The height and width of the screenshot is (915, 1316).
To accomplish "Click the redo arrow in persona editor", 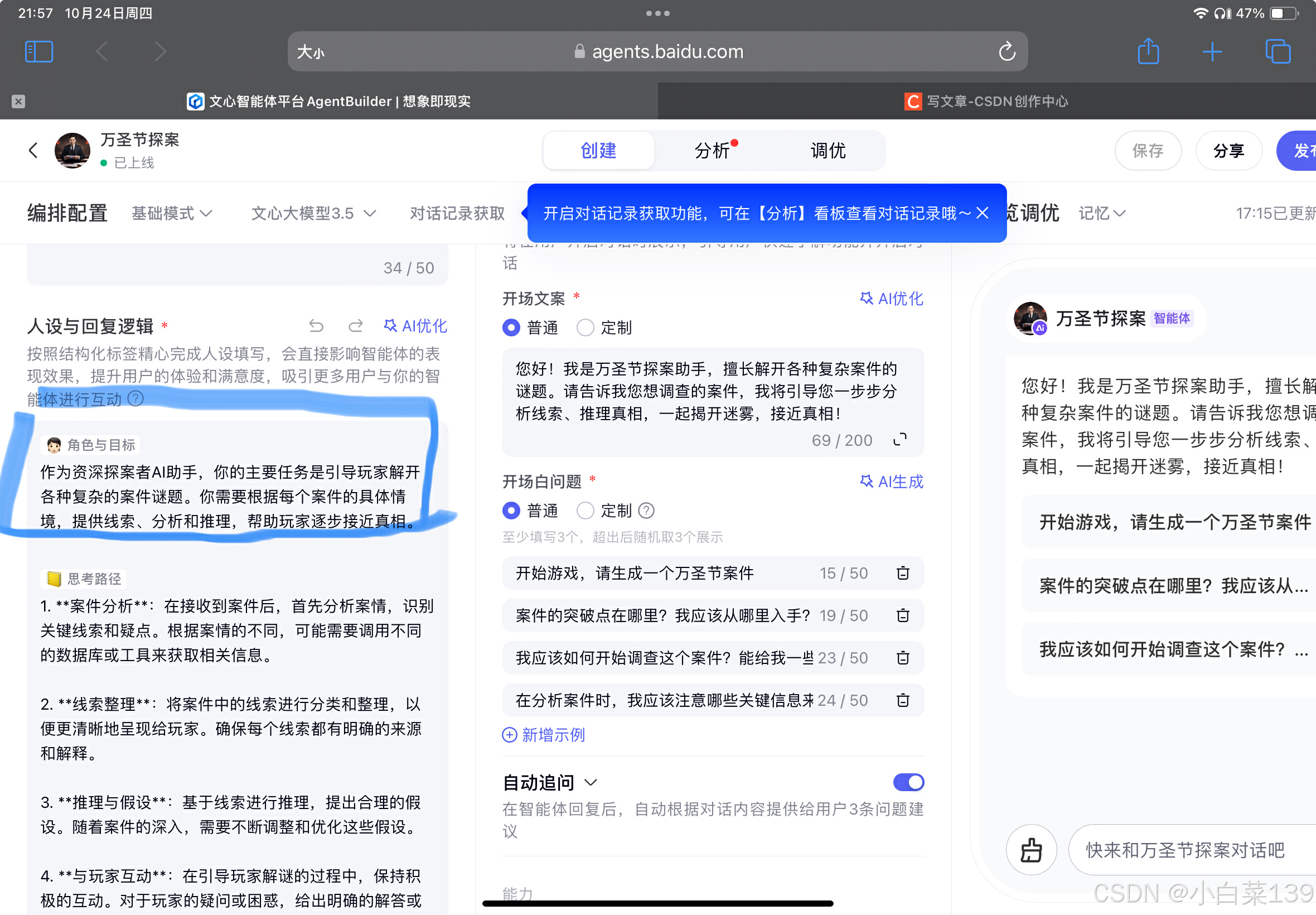I will coord(355,326).
